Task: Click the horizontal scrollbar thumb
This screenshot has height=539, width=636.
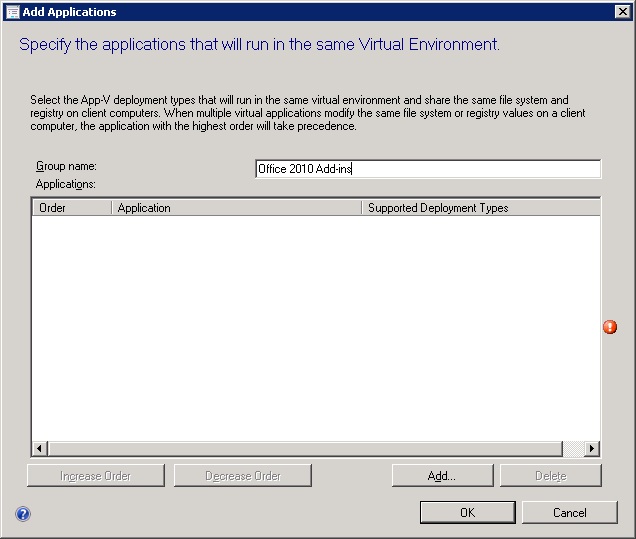Action: coord(305,449)
